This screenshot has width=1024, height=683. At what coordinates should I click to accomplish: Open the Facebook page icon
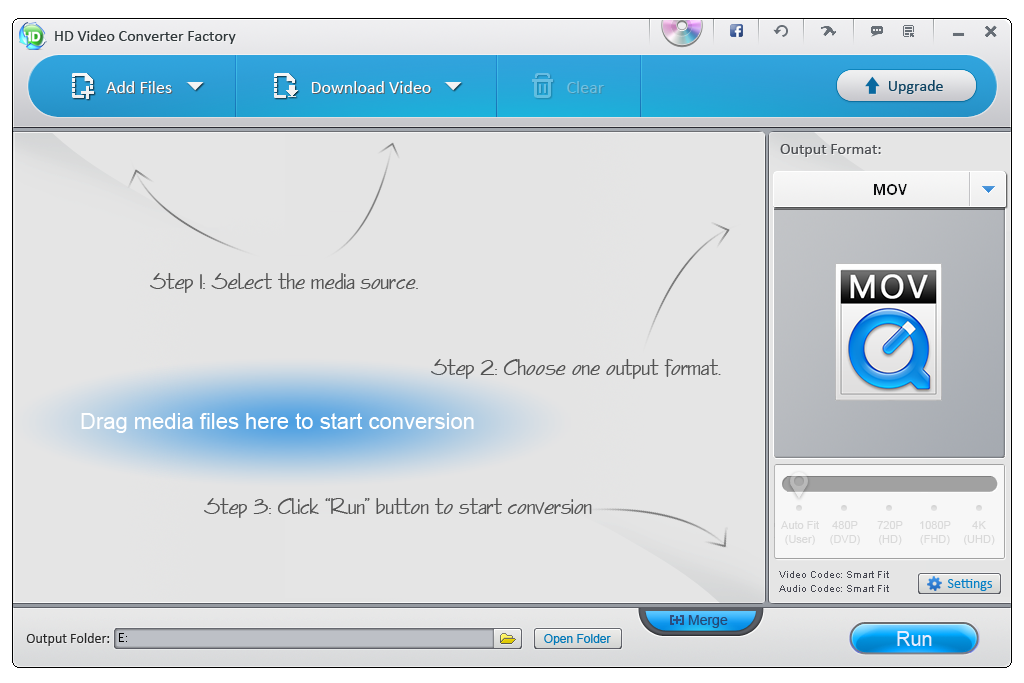[x=736, y=31]
